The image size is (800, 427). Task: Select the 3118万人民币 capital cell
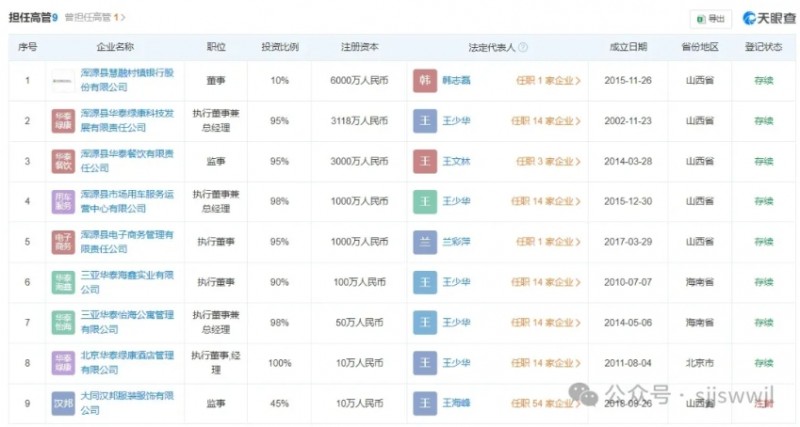pos(359,121)
